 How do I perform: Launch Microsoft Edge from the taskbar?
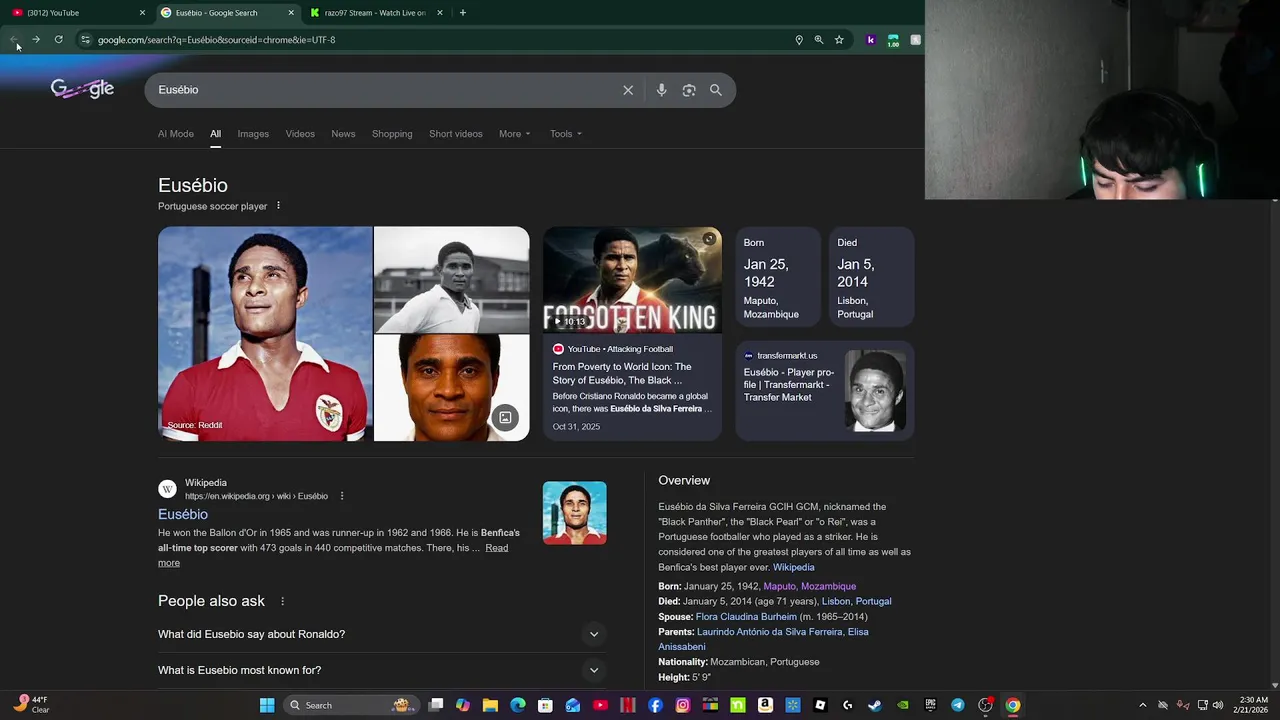click(518, 705)
